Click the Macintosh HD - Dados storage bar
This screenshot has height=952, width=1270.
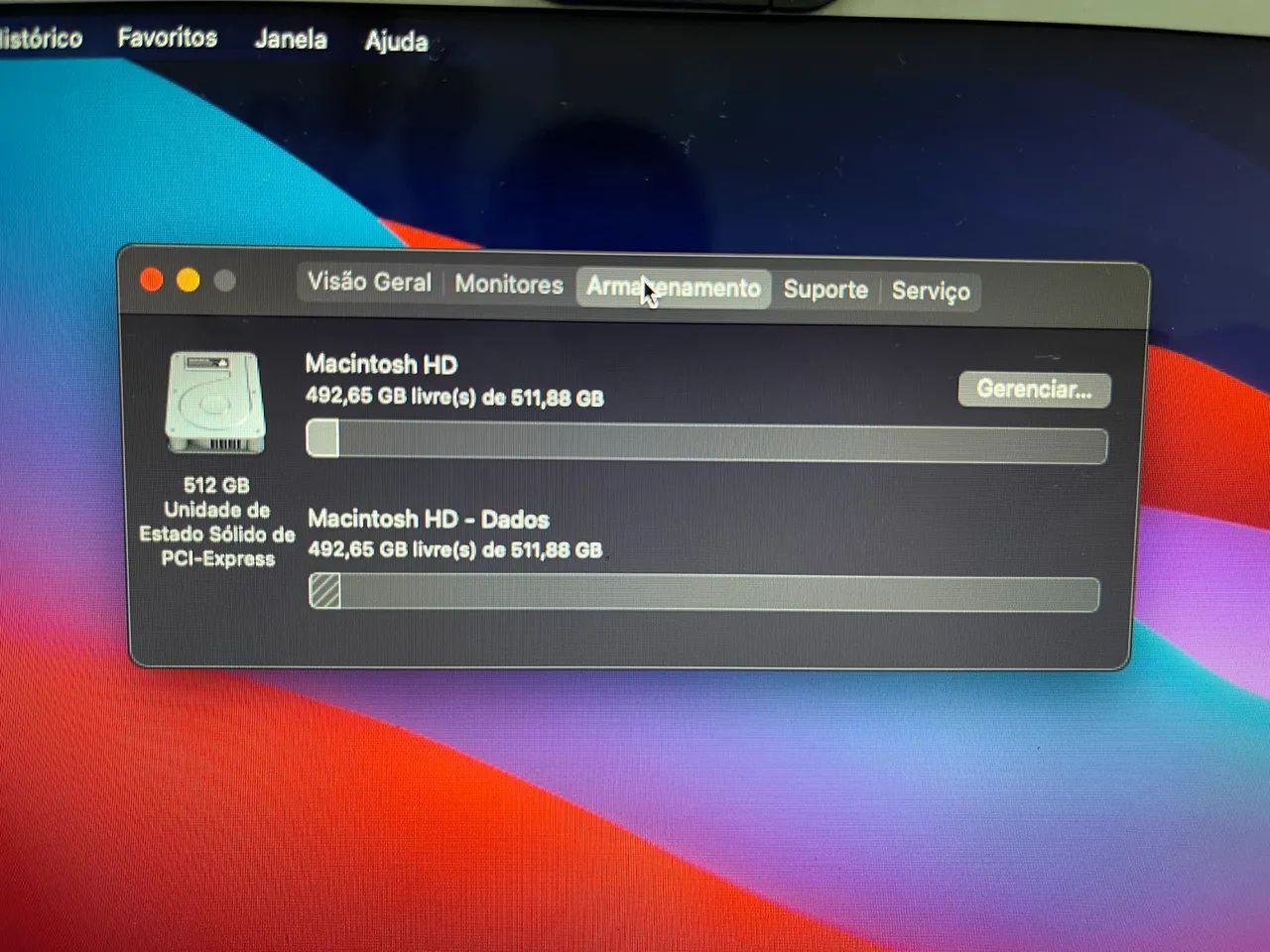click(x=703, y=592)
